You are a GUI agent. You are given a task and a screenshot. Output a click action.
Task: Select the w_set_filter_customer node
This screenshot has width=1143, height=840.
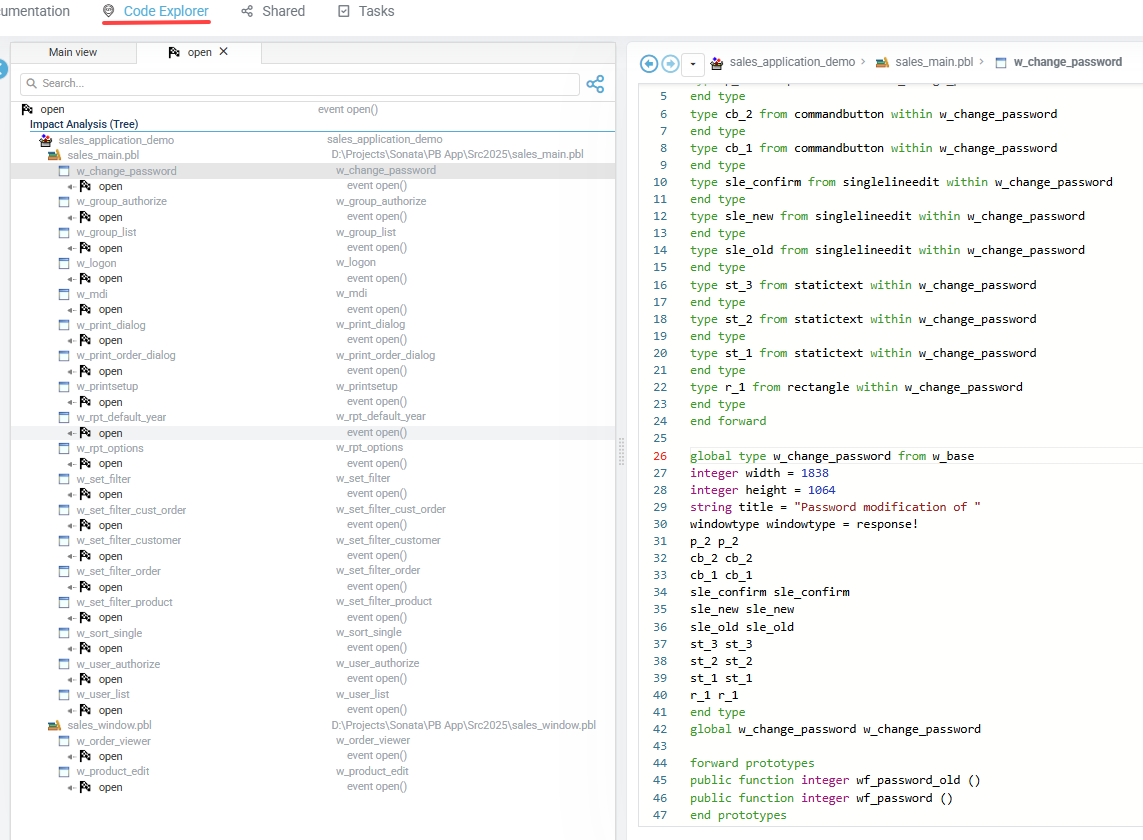pyautogui.click(x=128, y=540)
